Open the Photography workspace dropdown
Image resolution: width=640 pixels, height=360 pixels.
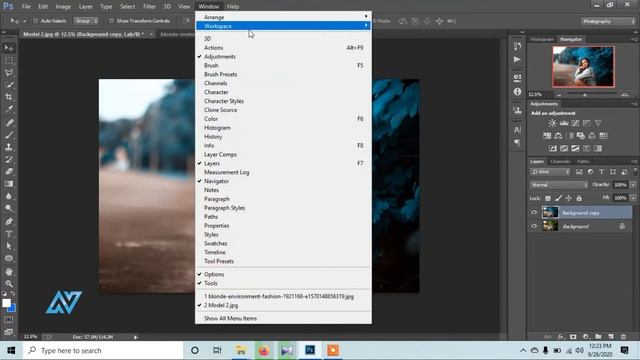pos(608,21)
